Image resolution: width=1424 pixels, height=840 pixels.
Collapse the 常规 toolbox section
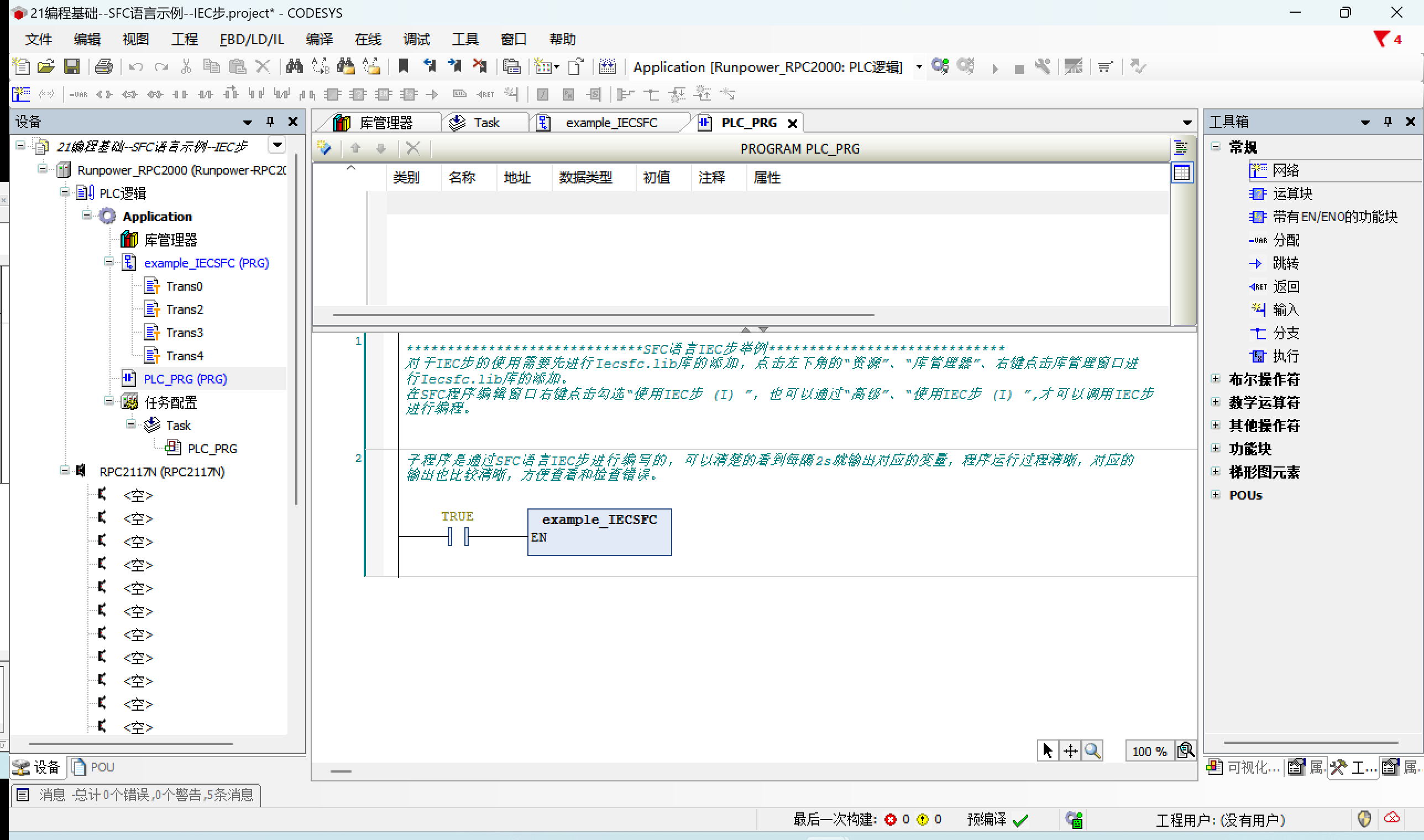[x=1216, y=146]
